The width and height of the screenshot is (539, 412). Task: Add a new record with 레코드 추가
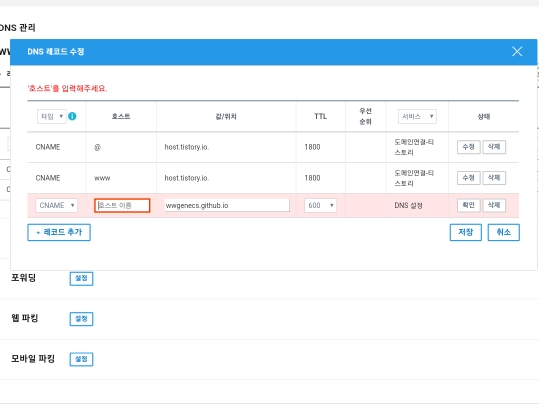click(59, 233)
